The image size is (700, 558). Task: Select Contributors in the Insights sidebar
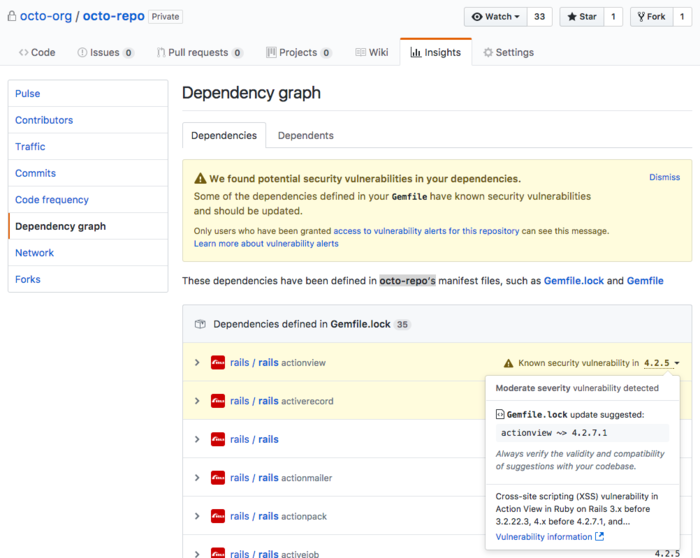coord(44,120)
